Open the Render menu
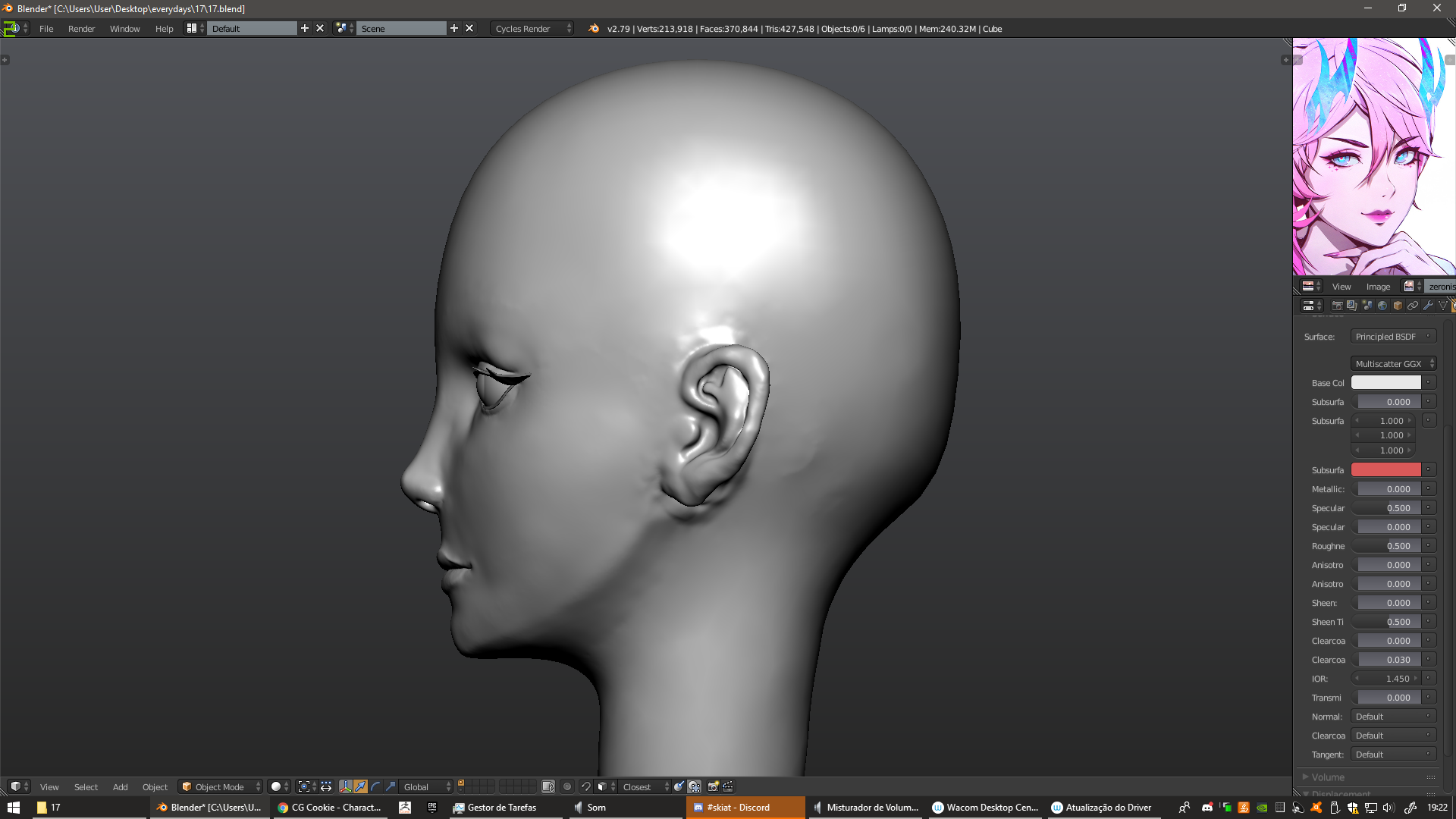 click(81, 28)
